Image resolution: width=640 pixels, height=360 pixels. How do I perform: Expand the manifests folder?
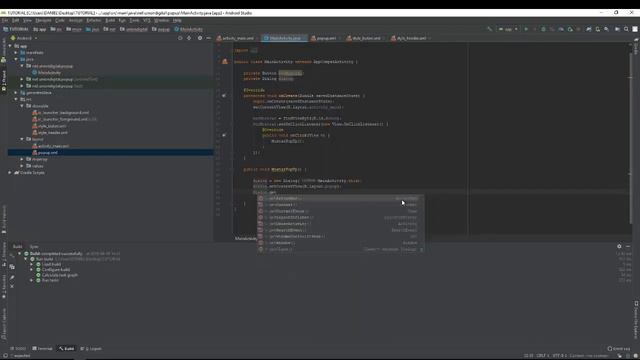coord(16,53)
